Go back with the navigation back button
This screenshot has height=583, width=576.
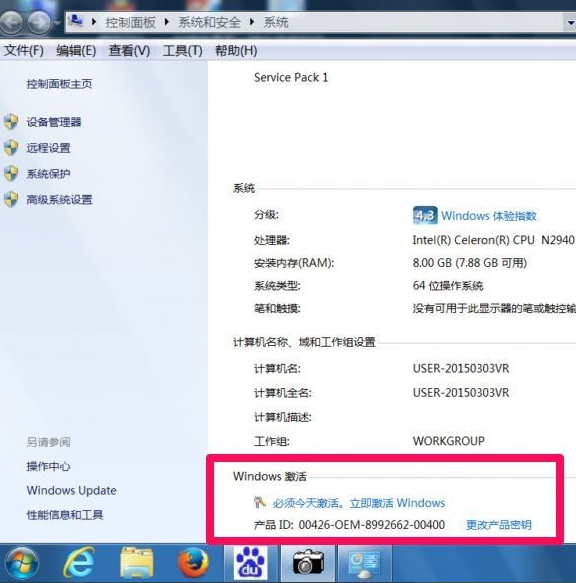coord(12,22)
